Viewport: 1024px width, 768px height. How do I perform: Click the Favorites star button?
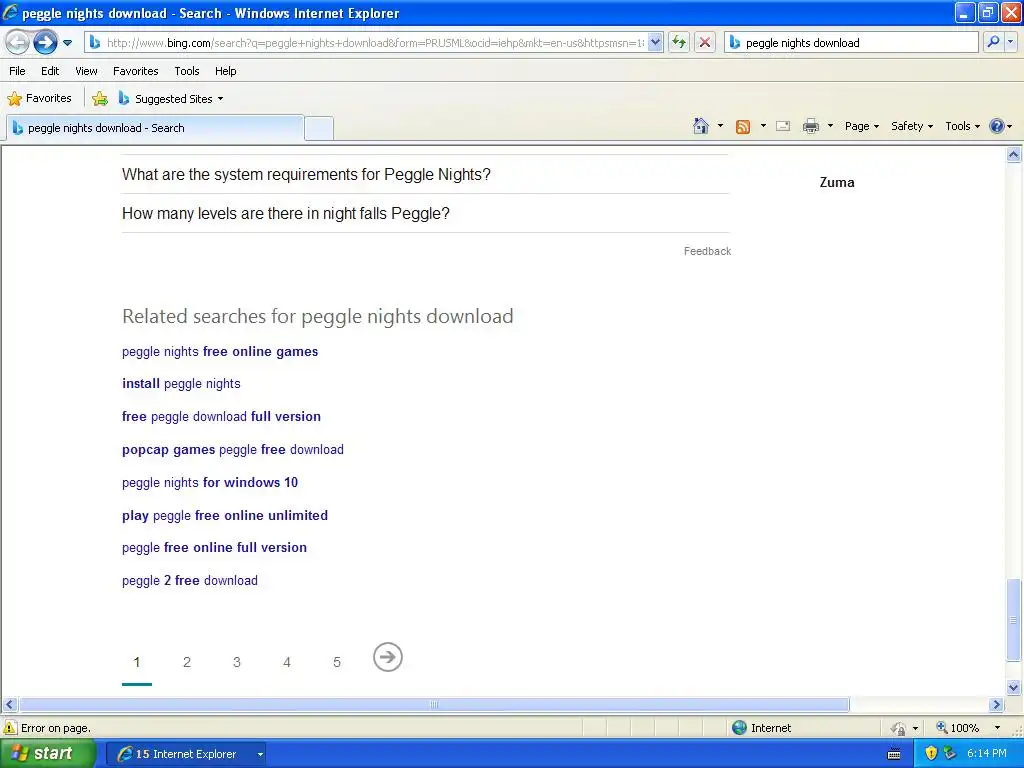click(x=39, y=99)
